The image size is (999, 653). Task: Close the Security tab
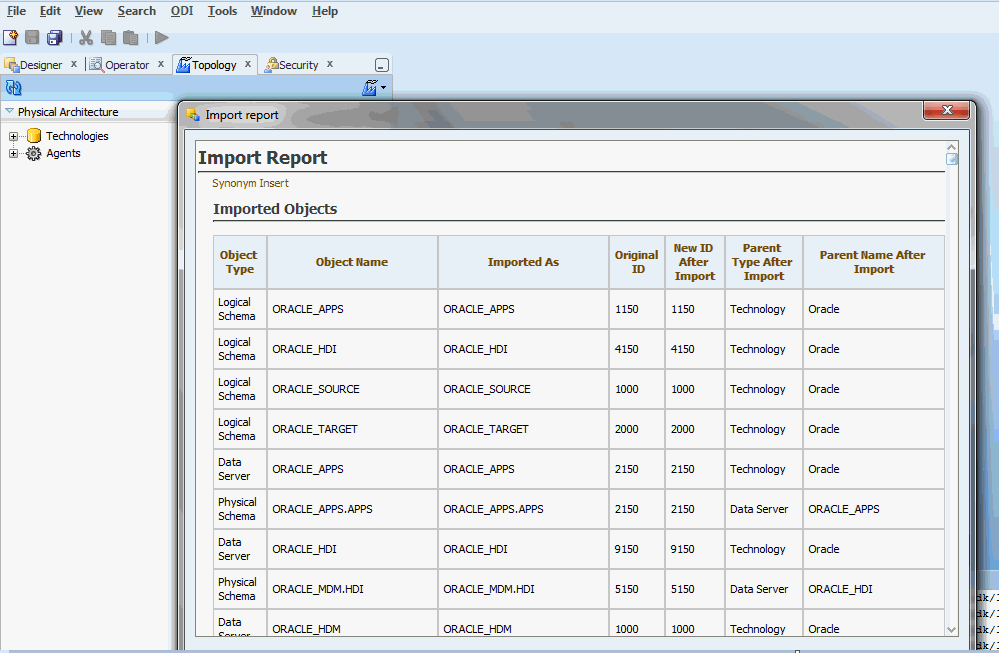[x=330, y=64]
